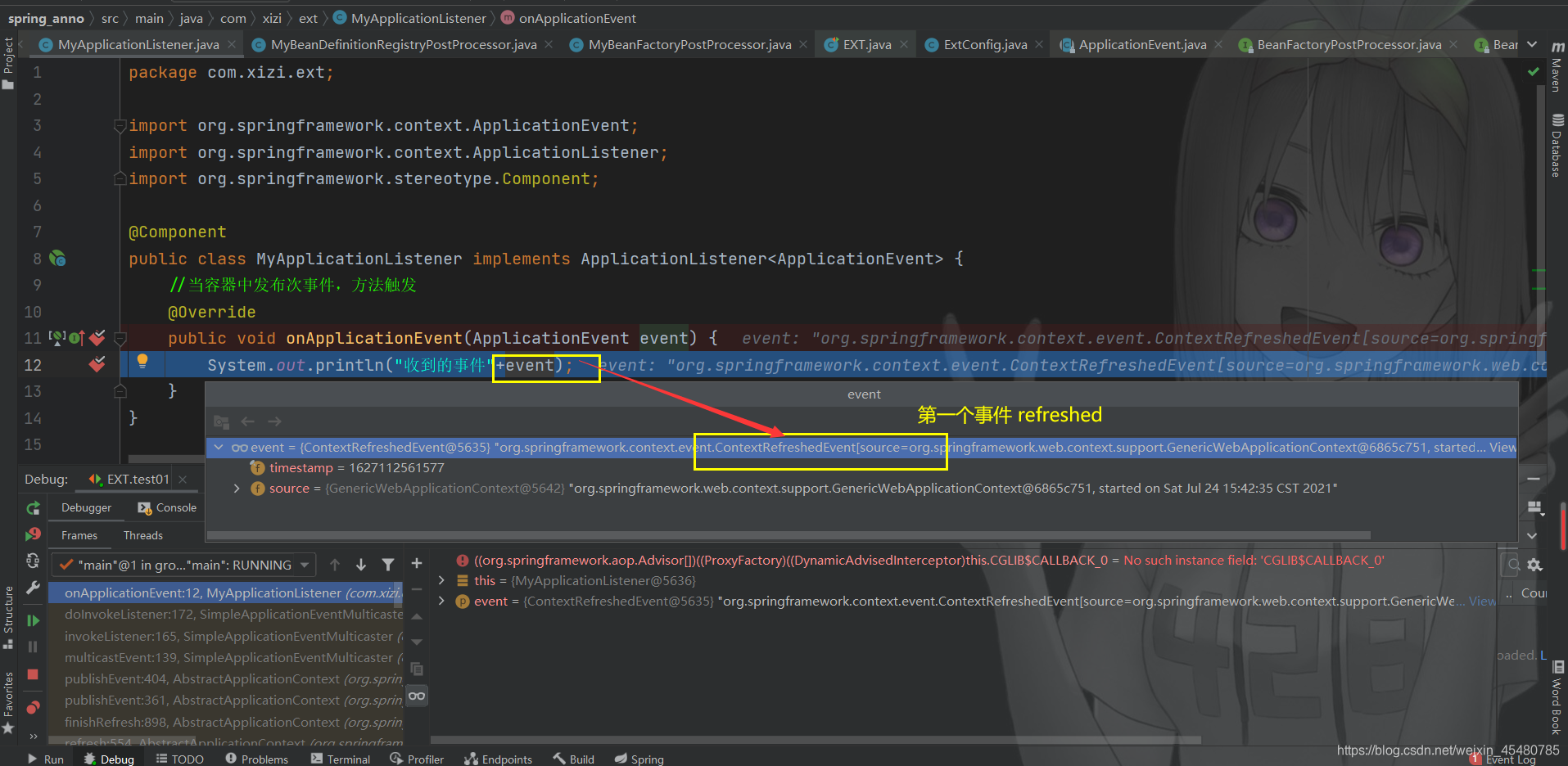Click Spring bean gutter icon on line 8
The width and height of the screenshot is (1568, 766).
pyautogui.click(x=57, y=259)
